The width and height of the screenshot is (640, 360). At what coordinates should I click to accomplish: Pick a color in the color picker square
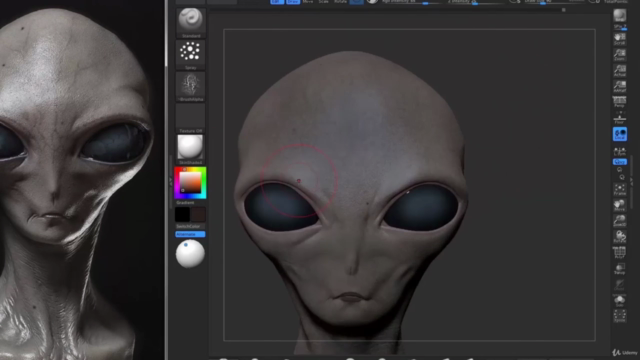tap(191, 182)
